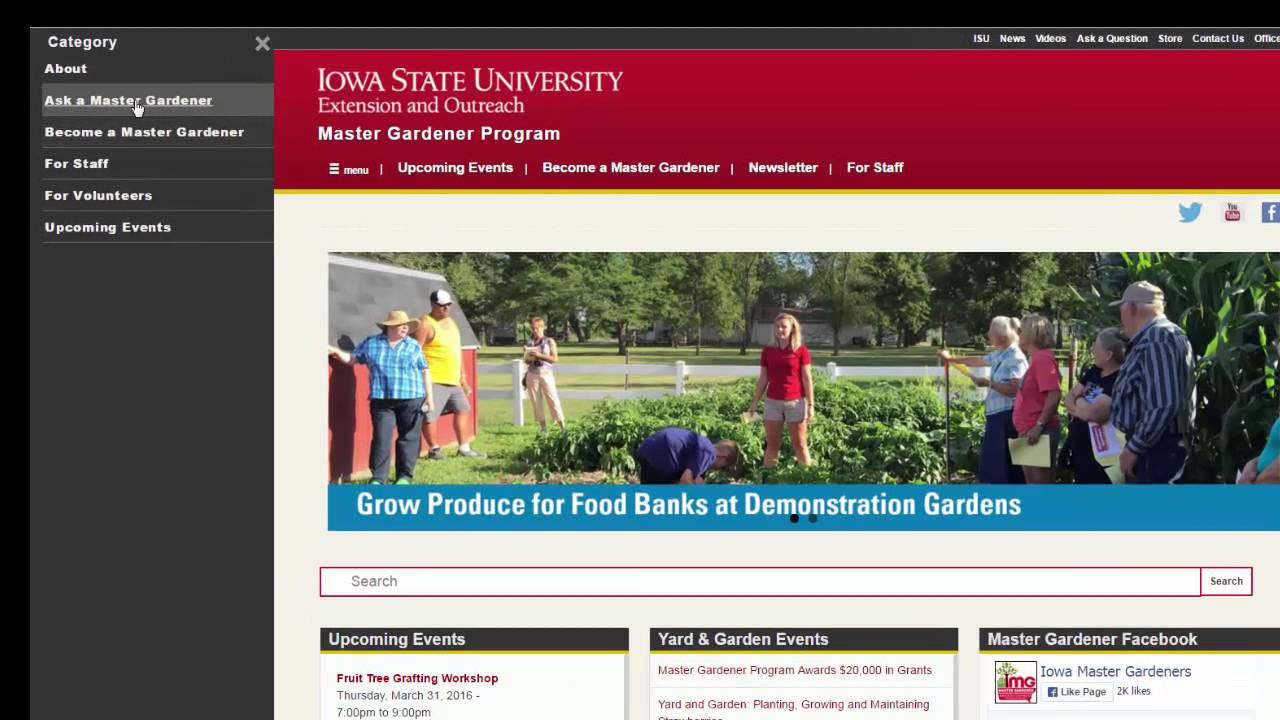This screenshot has width=1280, height=720.
Task: Click in the Search text field
Action: 760,581
